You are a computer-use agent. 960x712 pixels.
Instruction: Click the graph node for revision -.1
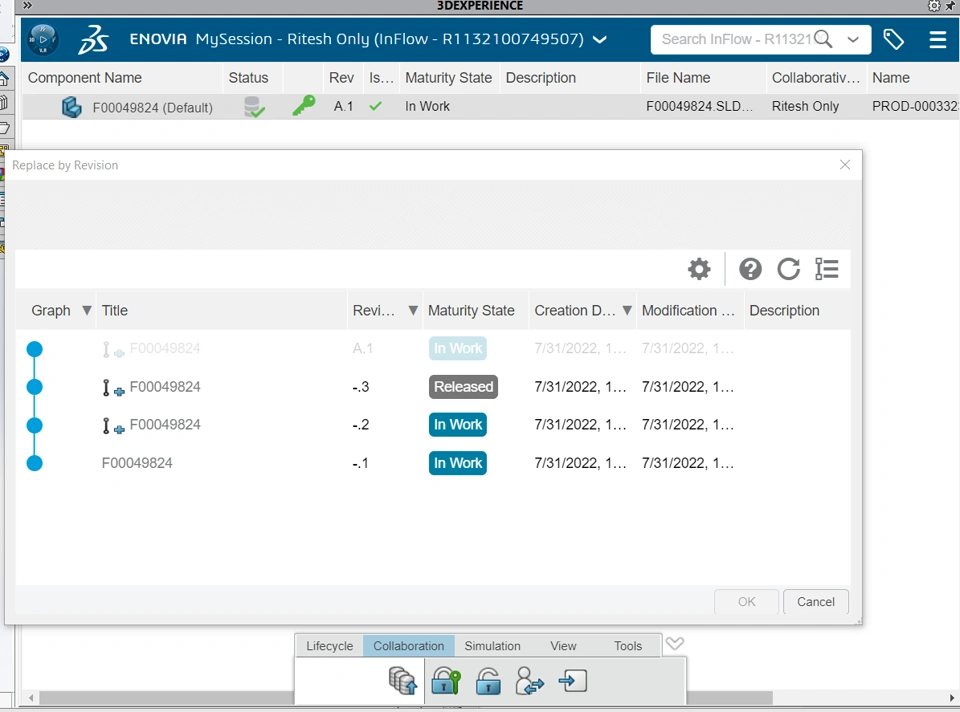point(35,463)
